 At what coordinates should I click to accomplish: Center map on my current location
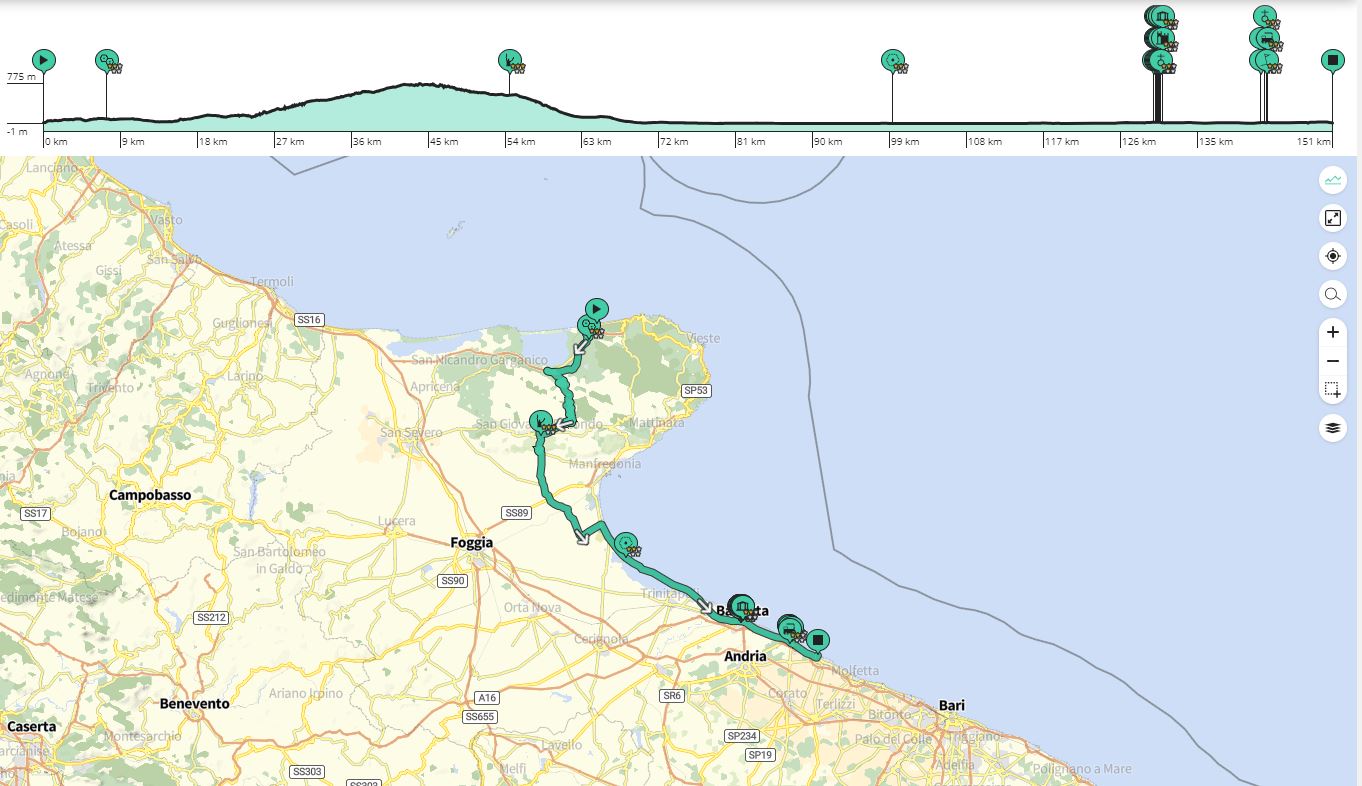pos(1332,256)
